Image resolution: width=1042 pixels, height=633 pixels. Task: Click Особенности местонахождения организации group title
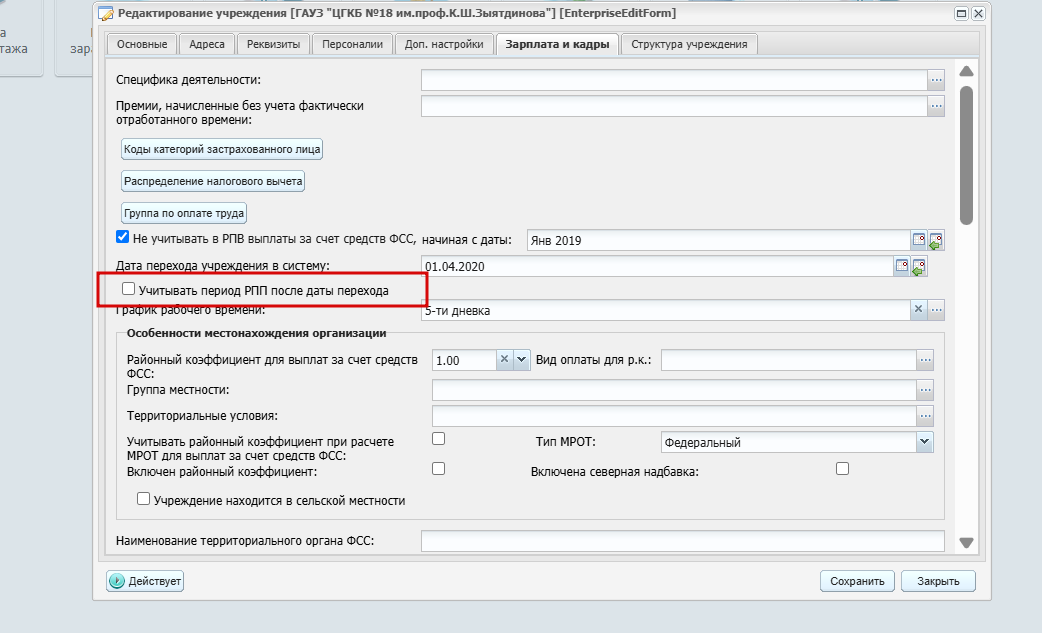pos(257,333)
